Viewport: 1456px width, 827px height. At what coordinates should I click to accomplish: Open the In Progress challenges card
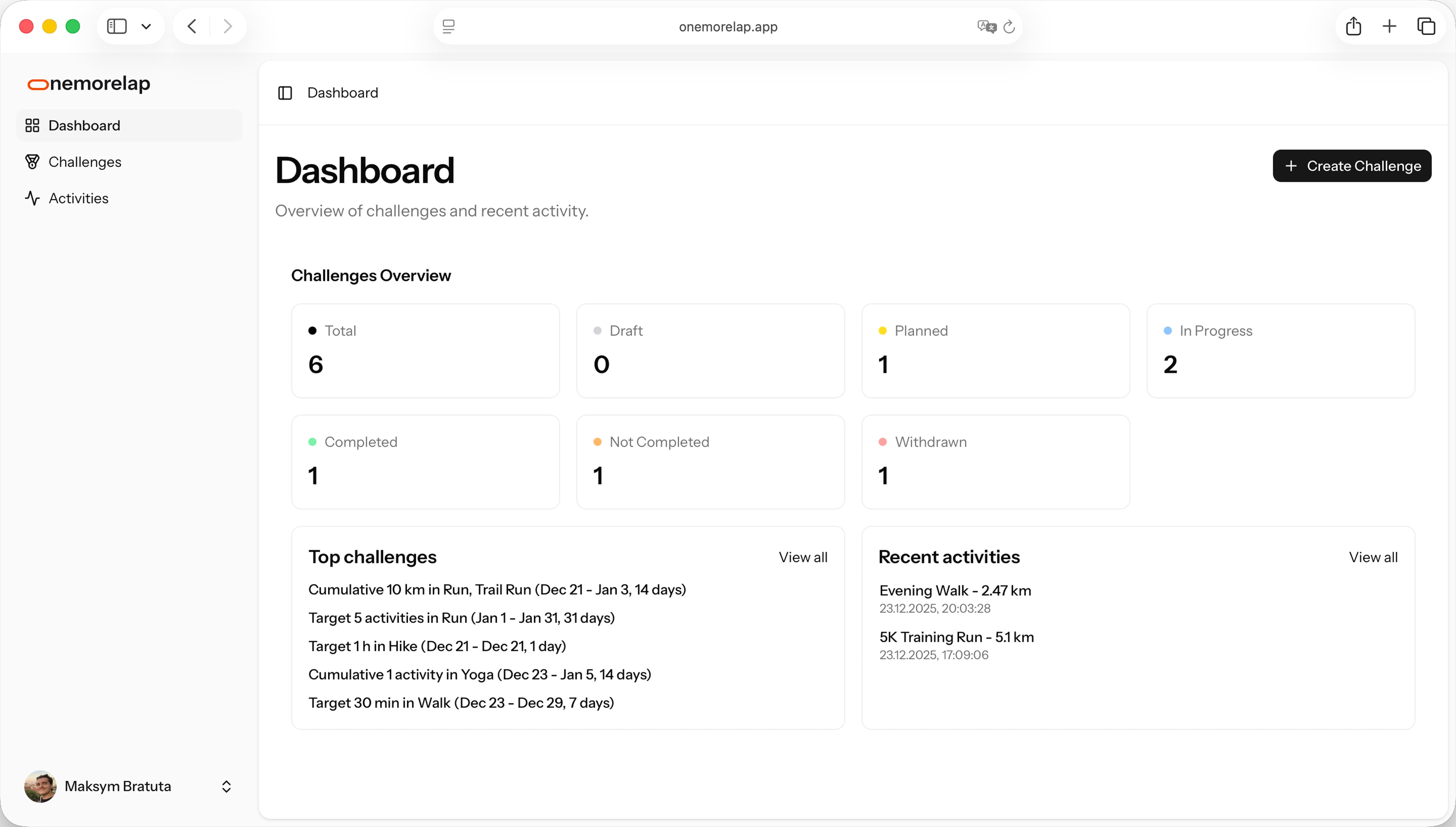(x=1280, y=350)
